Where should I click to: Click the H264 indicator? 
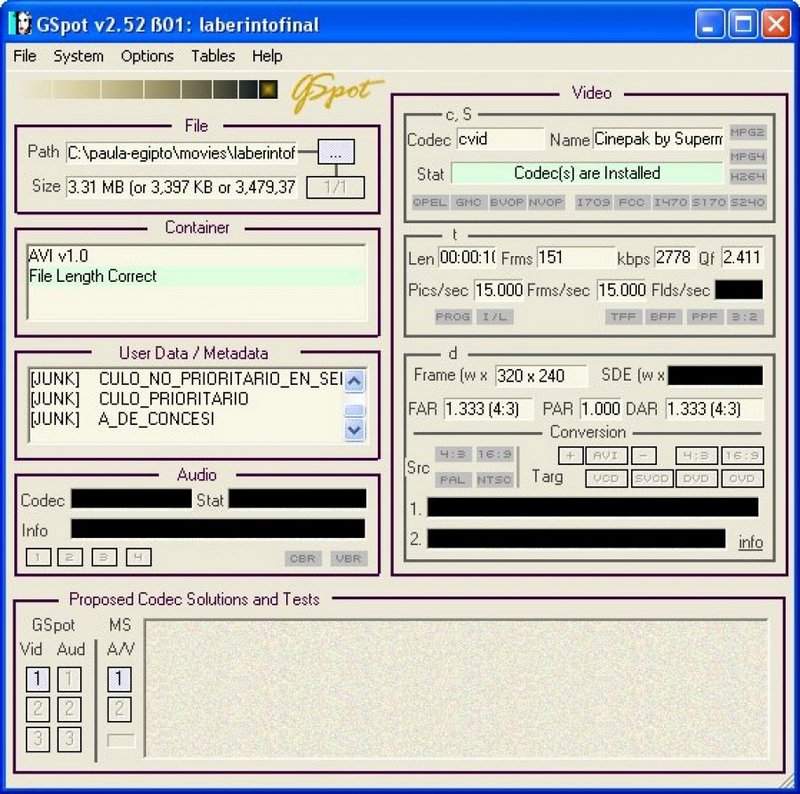747,177
